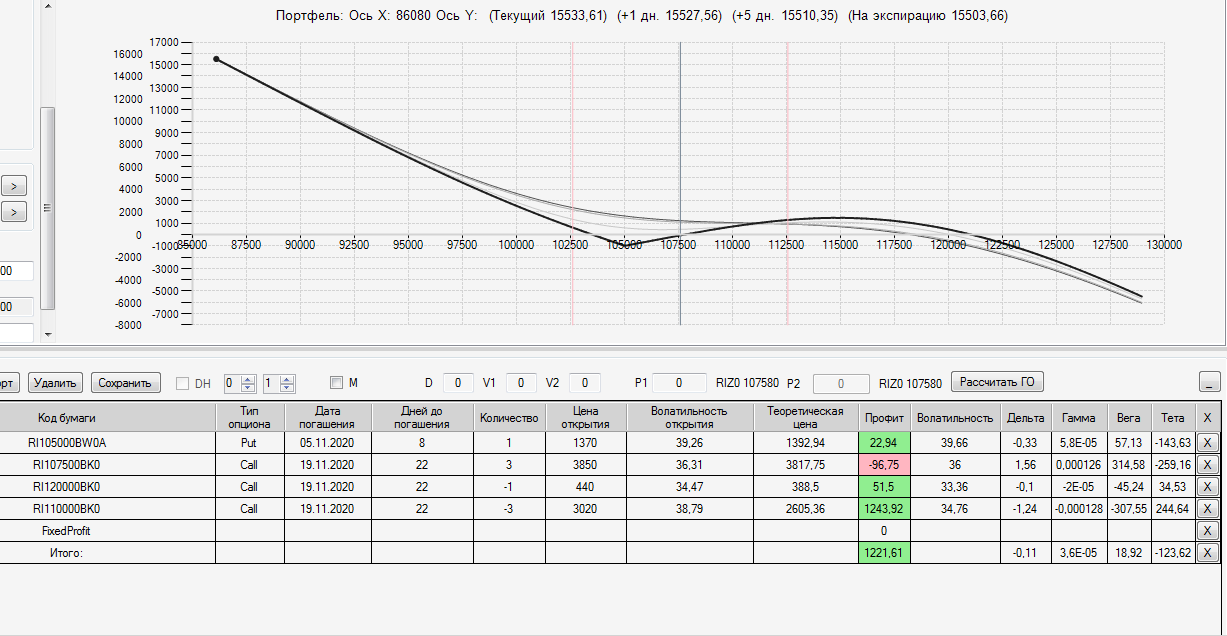Click the Гамма column header
Viewport: 1227px width, 636px height.
tap(1079, 418)
